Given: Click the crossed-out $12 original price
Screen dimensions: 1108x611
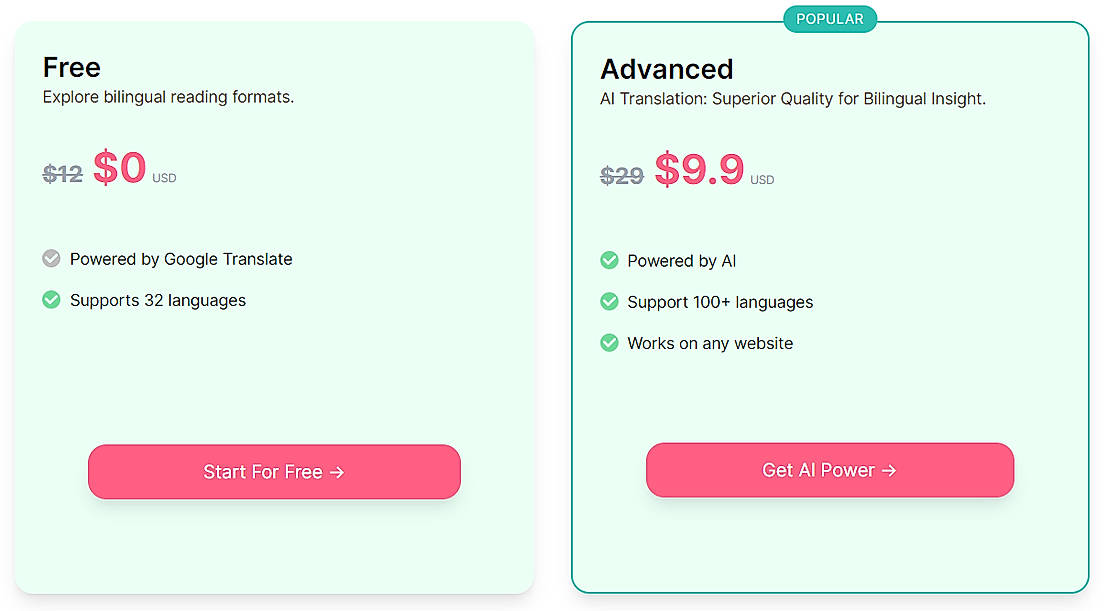Looking at the screenshot, I should click(x=62, y=174).
